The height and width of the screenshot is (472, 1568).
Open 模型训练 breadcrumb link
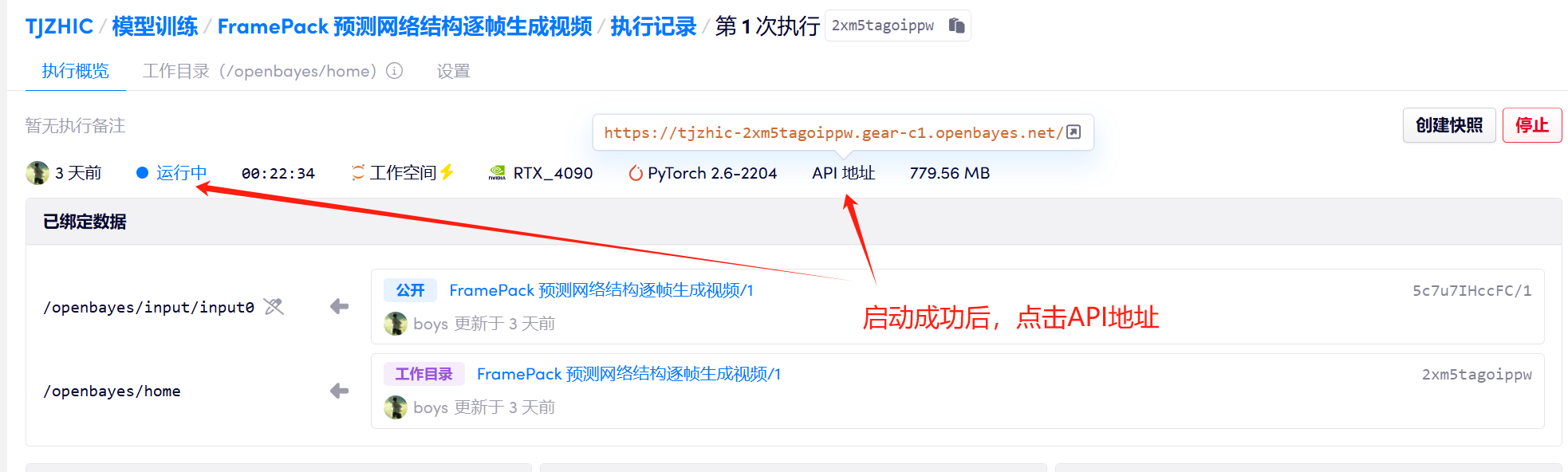155,26
